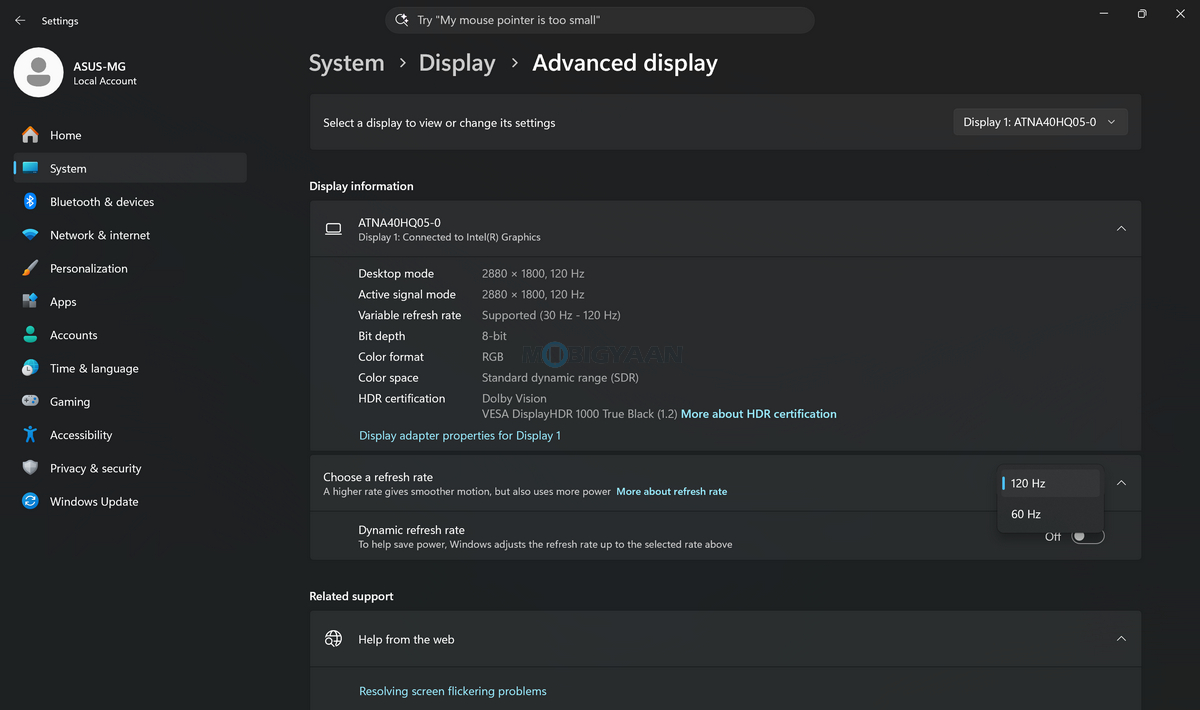Viewport: 1200px width, 710px height.
Task: Click the laptop icon beside ATNA40HQ05-0
Action: point(333,229)
